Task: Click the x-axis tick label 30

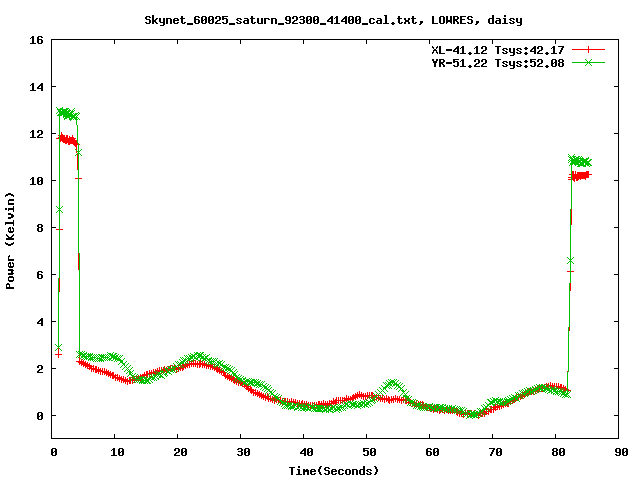Action: 244,452
